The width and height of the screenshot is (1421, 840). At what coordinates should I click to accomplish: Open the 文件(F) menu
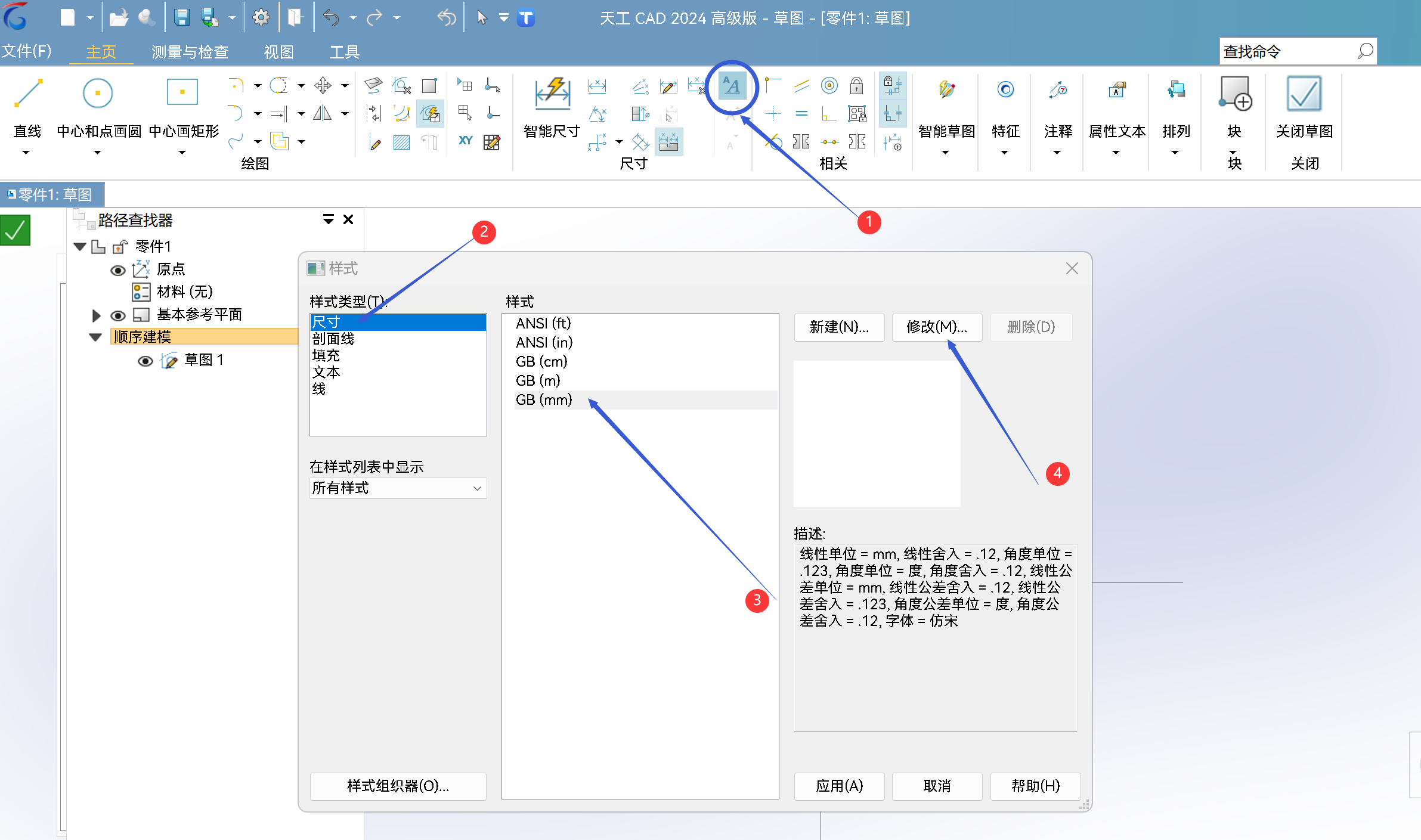(26, 51)
